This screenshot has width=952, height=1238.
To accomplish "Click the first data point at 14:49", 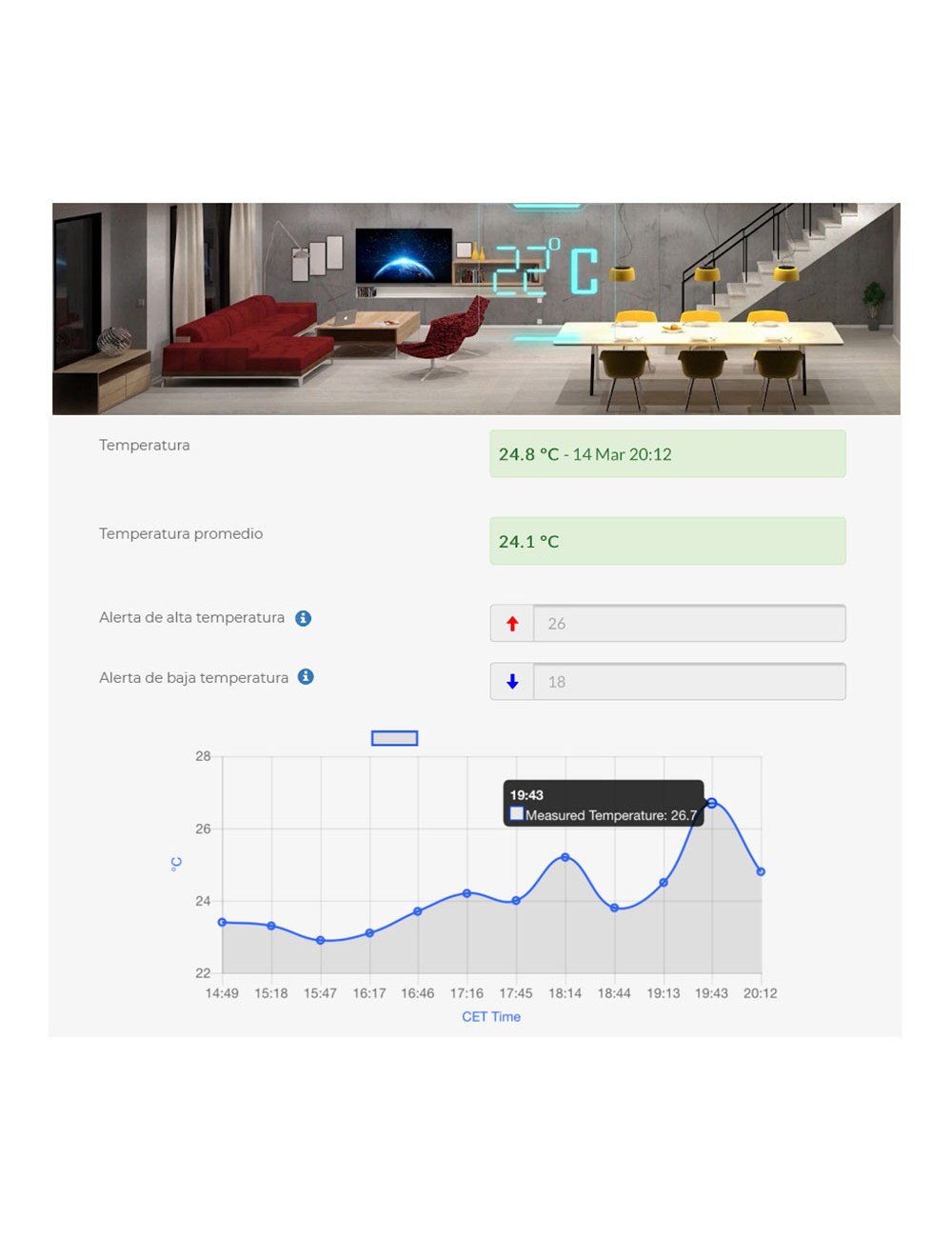I will click(x=222, y=922).
